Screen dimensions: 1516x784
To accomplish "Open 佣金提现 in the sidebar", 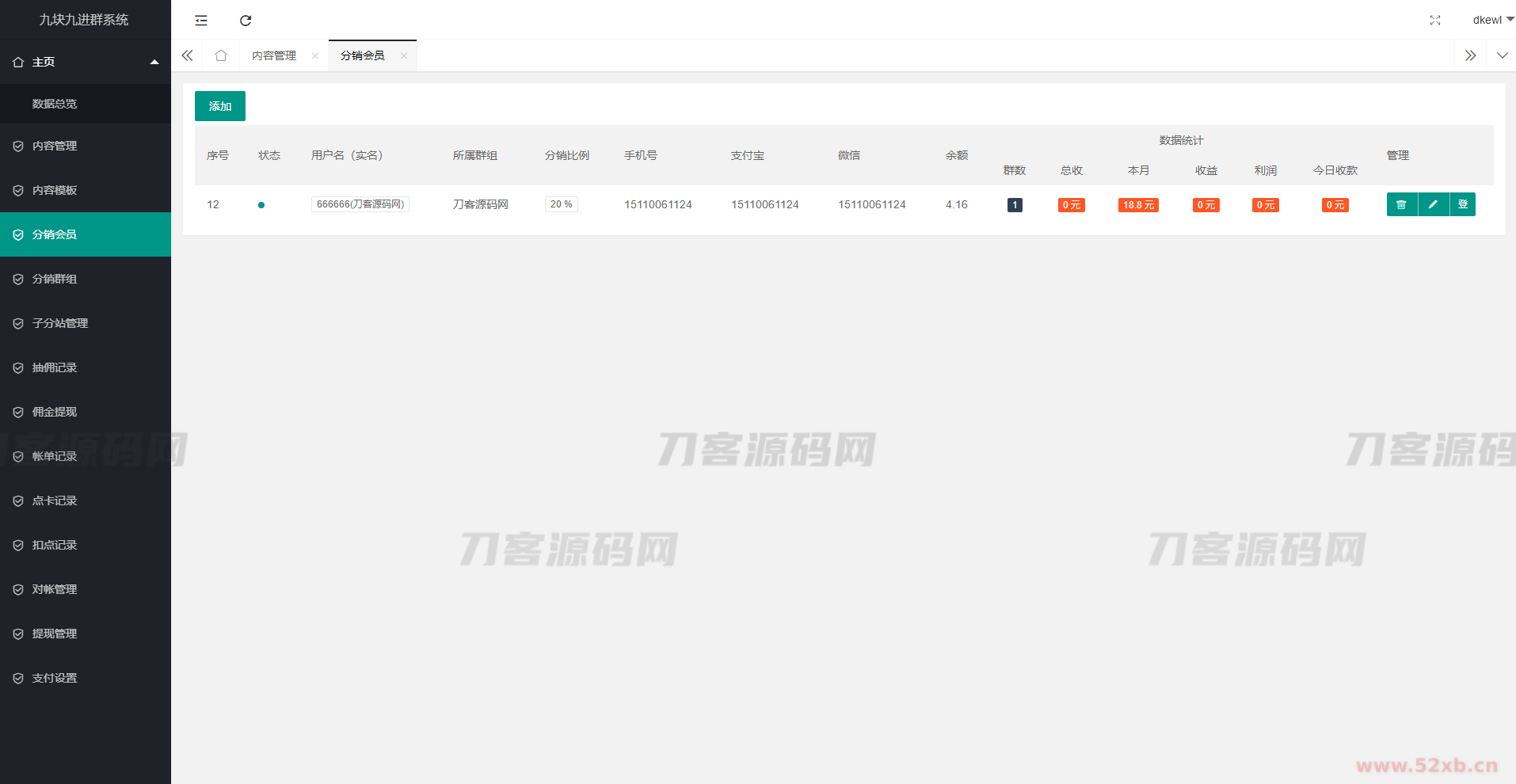I will (55, 412).
